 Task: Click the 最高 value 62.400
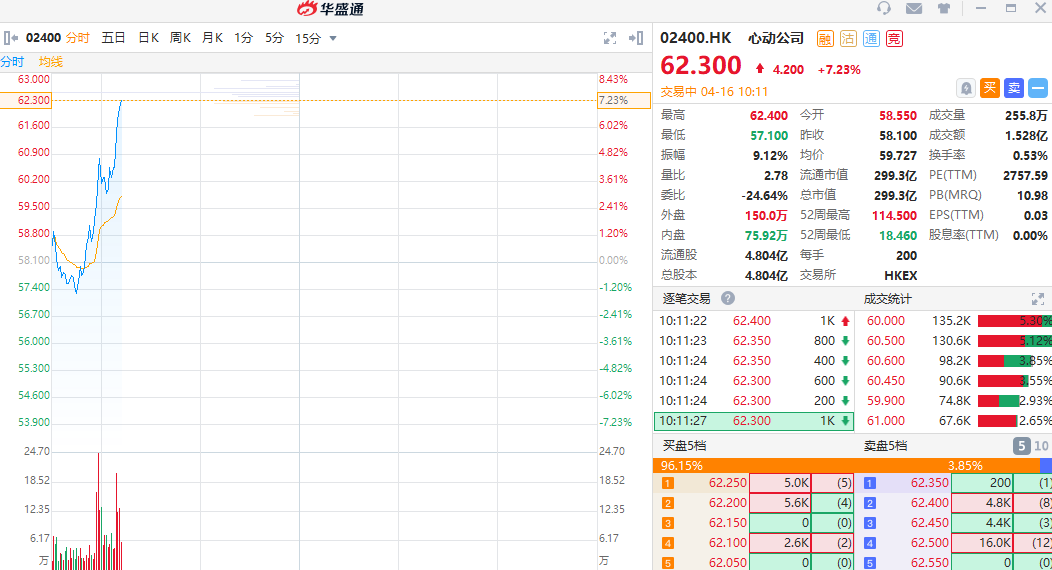coord(769,115)
